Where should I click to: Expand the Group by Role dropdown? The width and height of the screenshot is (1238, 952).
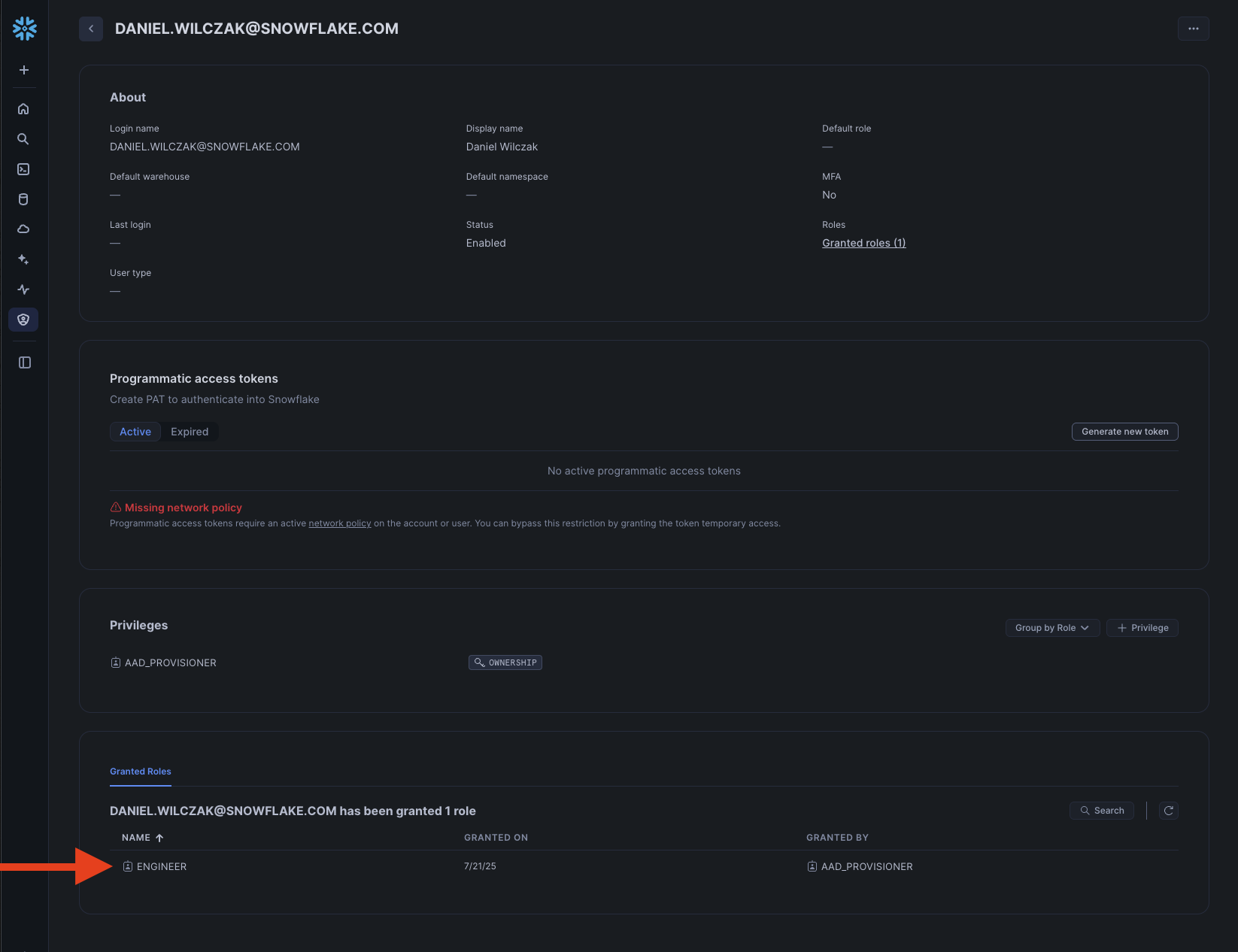pos(1052,628)
